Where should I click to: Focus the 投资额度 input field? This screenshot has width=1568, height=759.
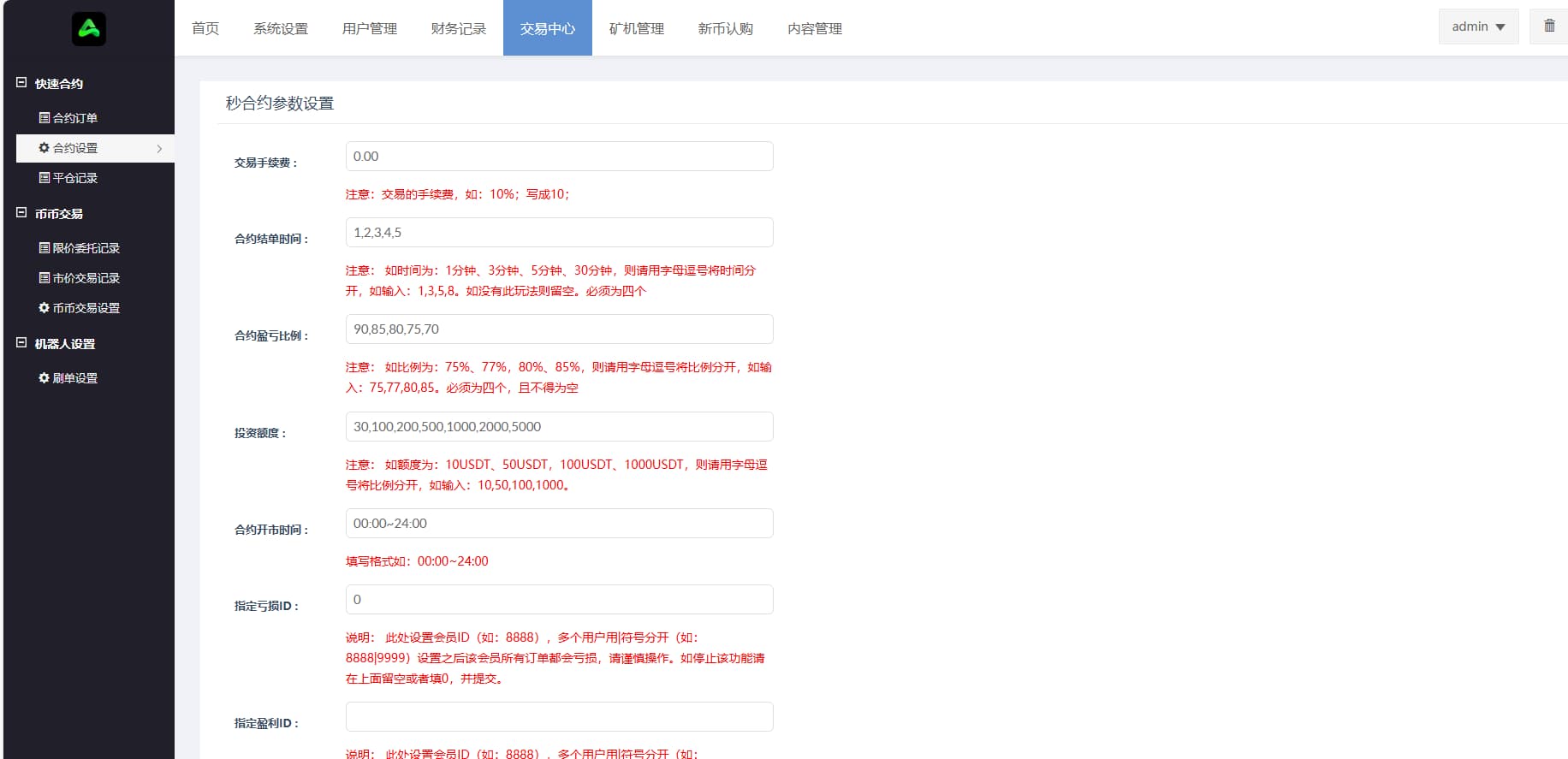click(x=559, y=427)
